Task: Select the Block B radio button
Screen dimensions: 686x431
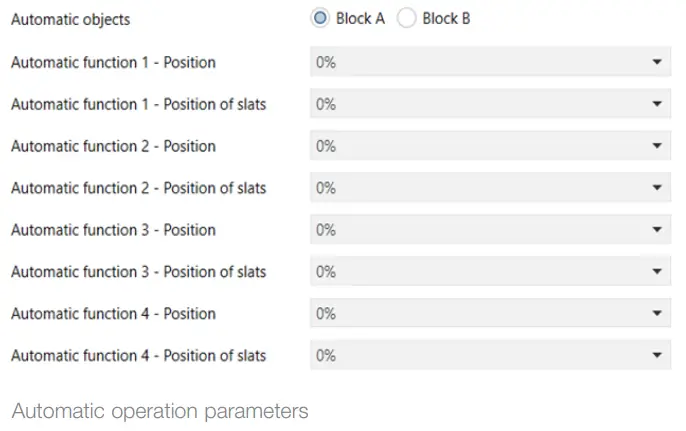Action: coord(406,19)
